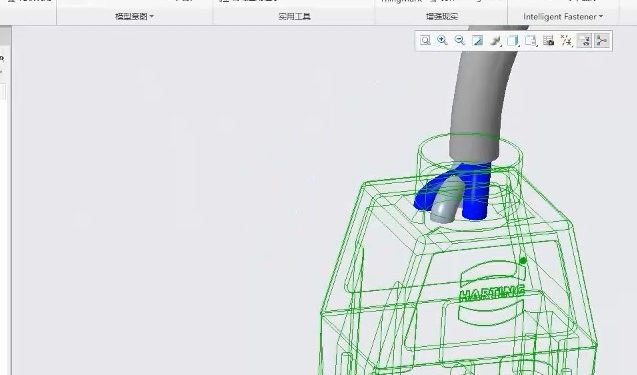Image resolution: width=637 pixels, height=375 pixels.
Task: Click the 实用工具 ribbon group label
Action: click(x=295, y=17)
